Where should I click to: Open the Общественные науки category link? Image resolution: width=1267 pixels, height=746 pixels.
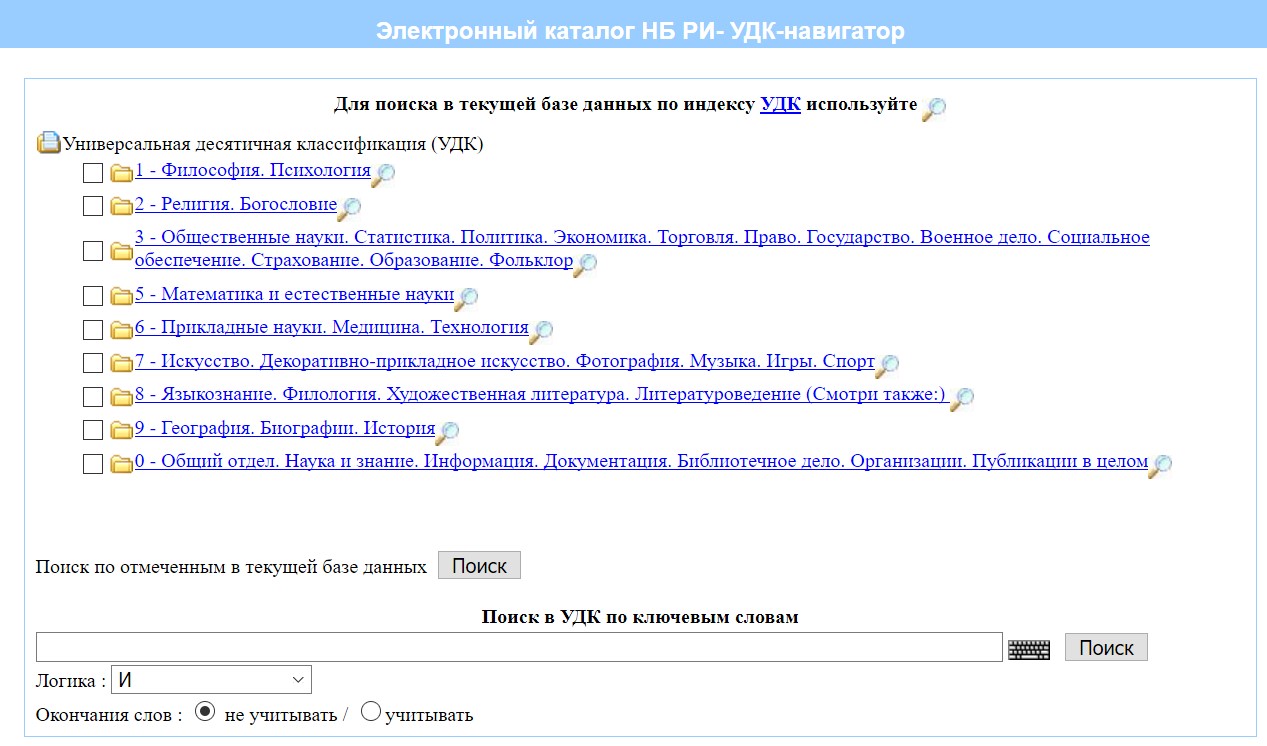(x=642, y=238)
